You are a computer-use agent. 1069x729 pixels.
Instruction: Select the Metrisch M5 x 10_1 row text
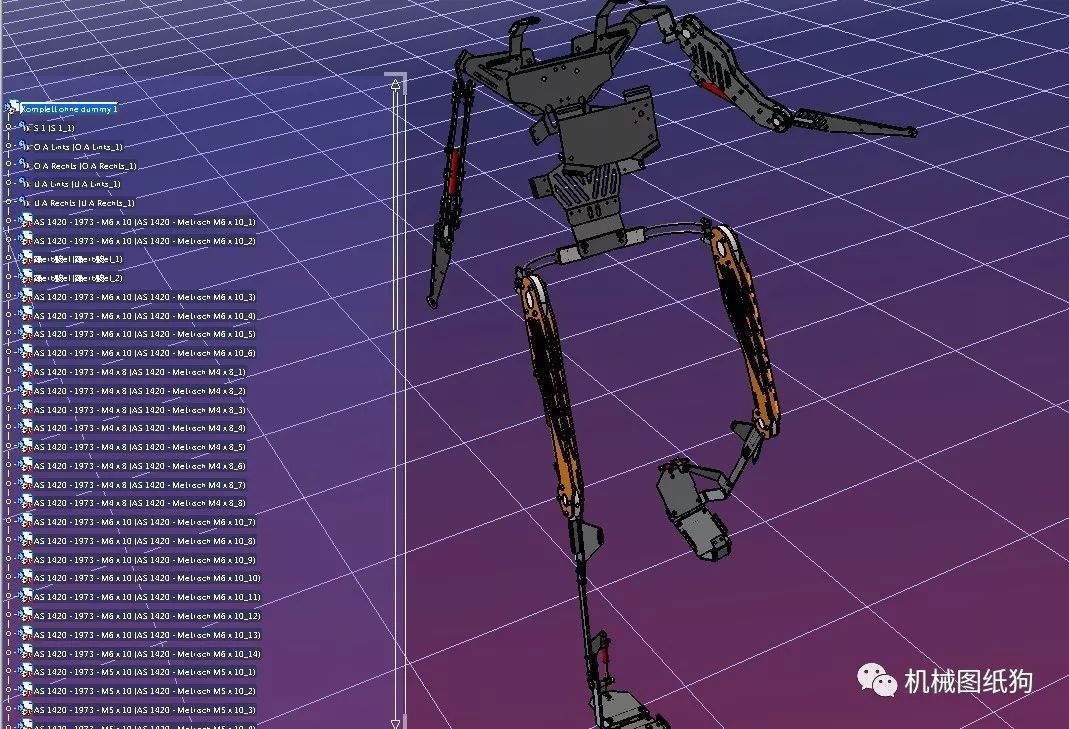click(145, 672)
